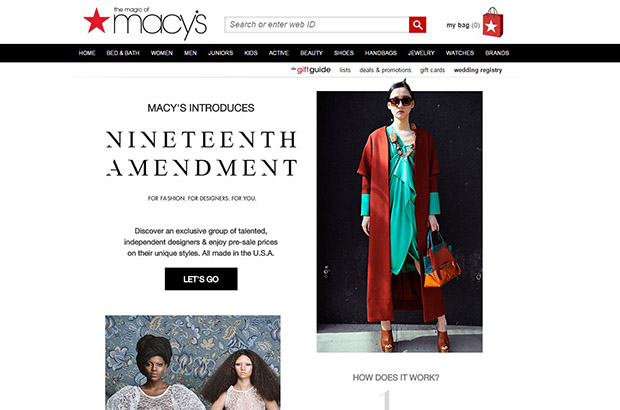The height and width of the screenshot is (410, 620).
Task: Open the Jewelry category
Action: click(x=421, y=53)
